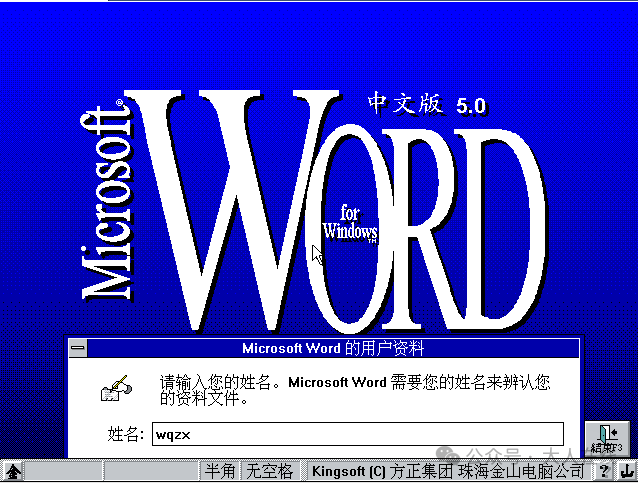Click the 金 Kingsoft input method icon

coord(13,471)
